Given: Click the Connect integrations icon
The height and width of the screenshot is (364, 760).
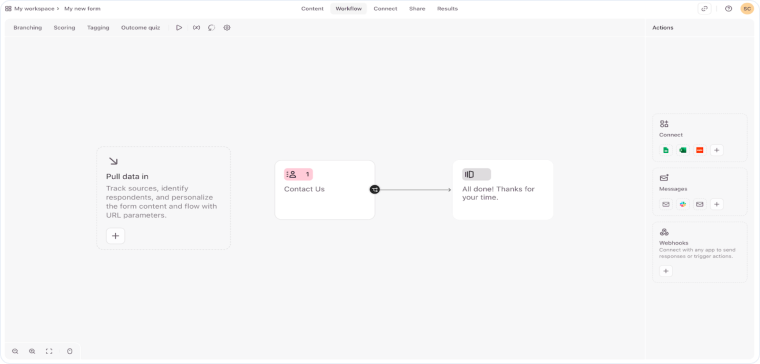Looking at the screenshot, I should tap(664, 124).
